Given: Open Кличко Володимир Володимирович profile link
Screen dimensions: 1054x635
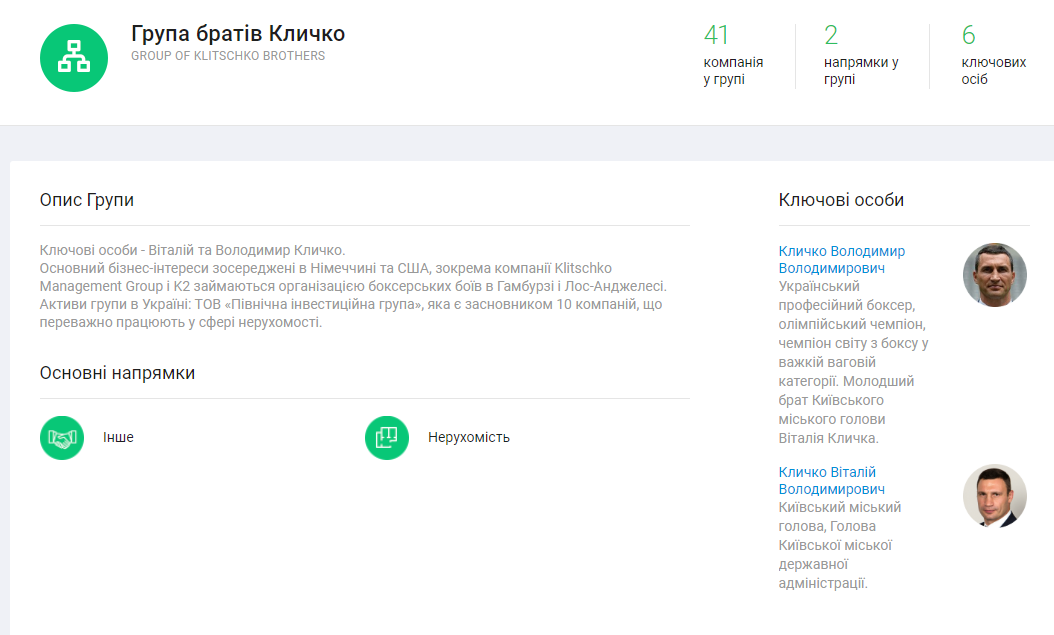Looking at the screenshot, I should coord(841,260).
